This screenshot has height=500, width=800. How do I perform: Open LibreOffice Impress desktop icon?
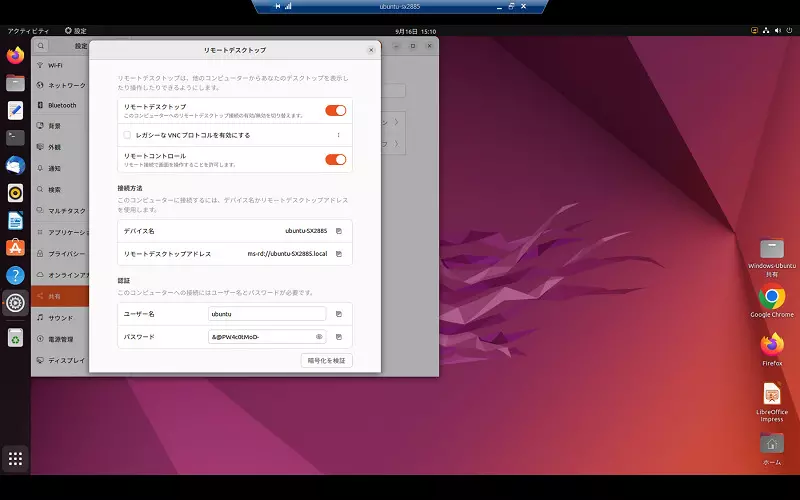771,402
